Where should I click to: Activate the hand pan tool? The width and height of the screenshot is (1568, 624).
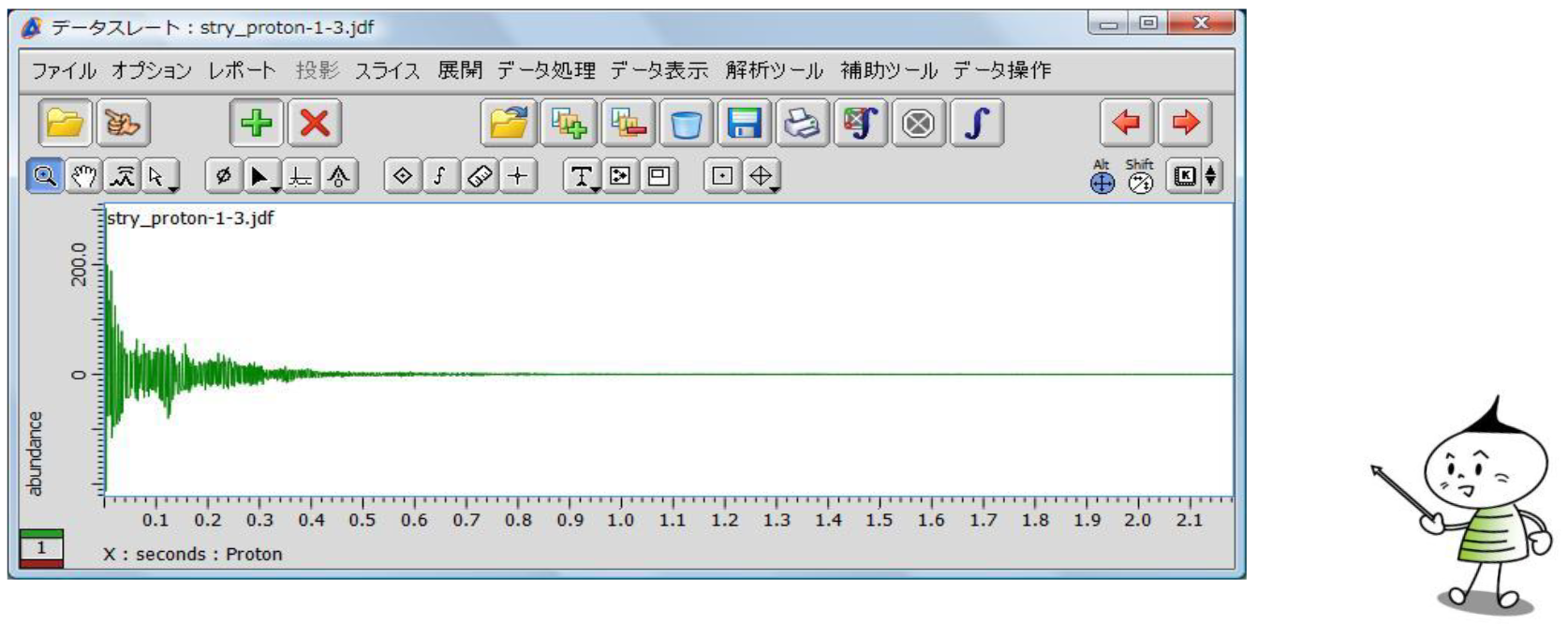[x=83, y=176]
